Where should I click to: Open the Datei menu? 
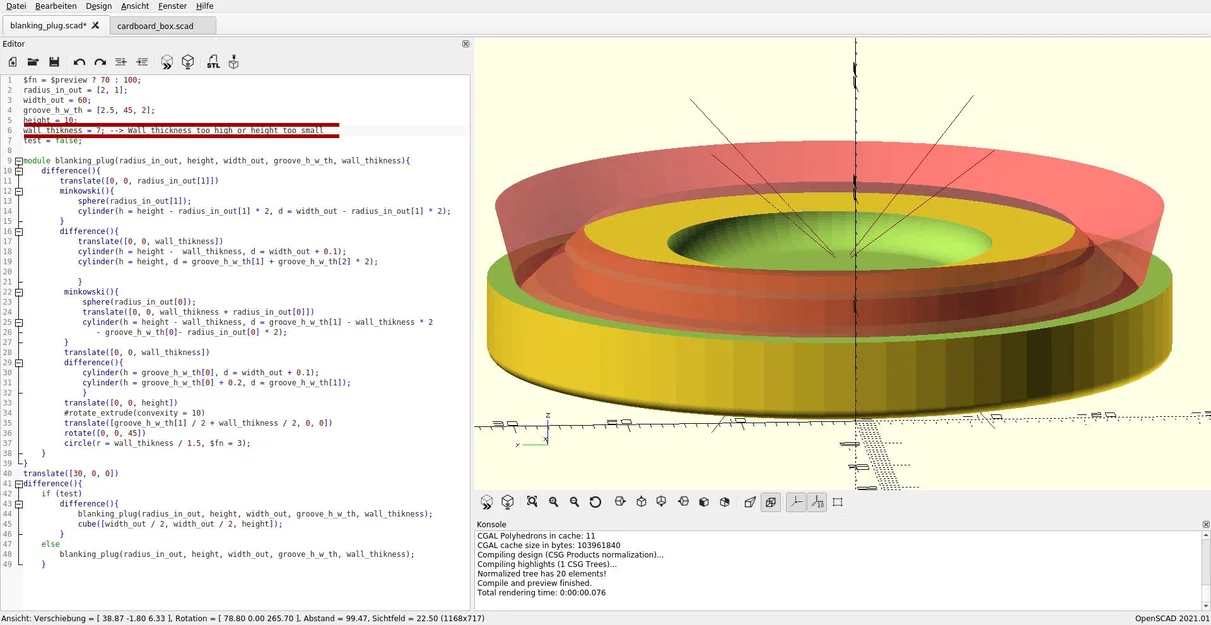16,6
